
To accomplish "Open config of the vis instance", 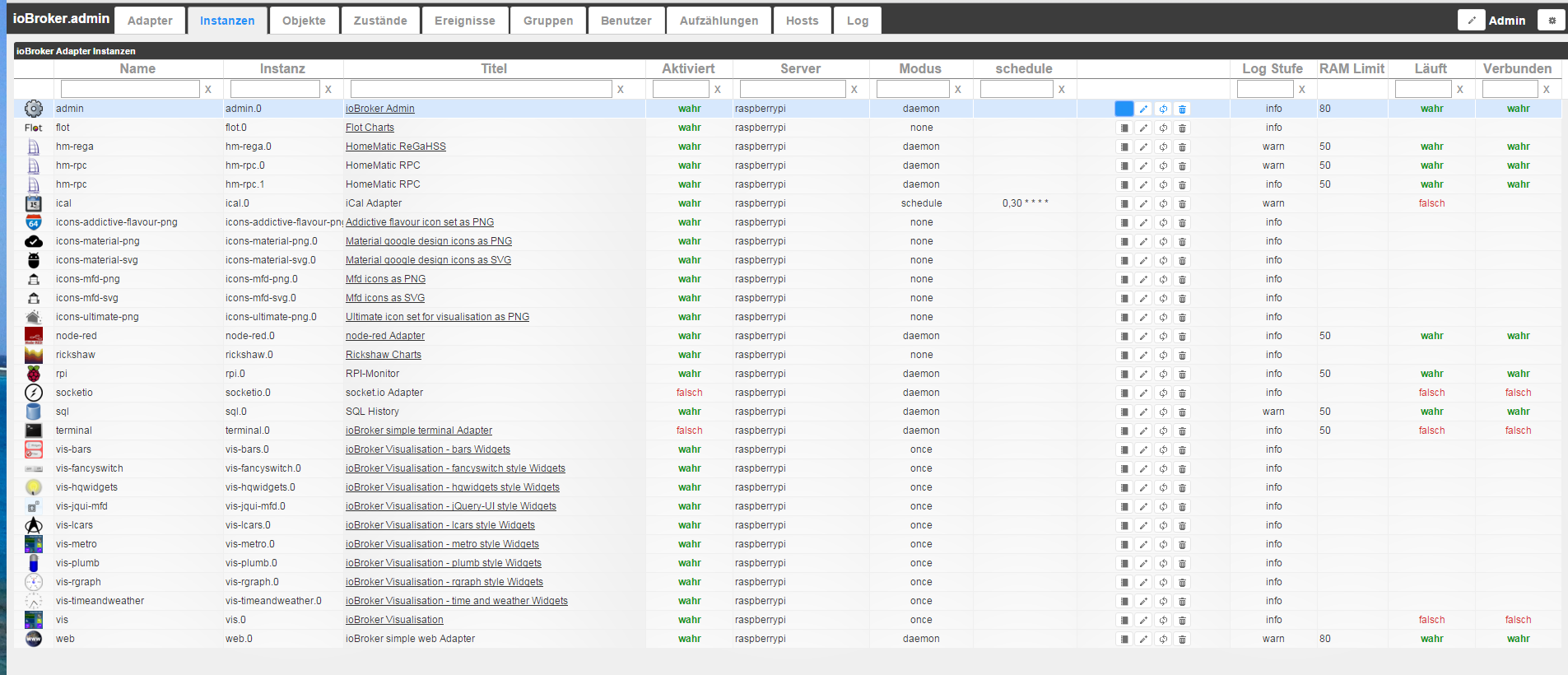I will point(1124,620).
